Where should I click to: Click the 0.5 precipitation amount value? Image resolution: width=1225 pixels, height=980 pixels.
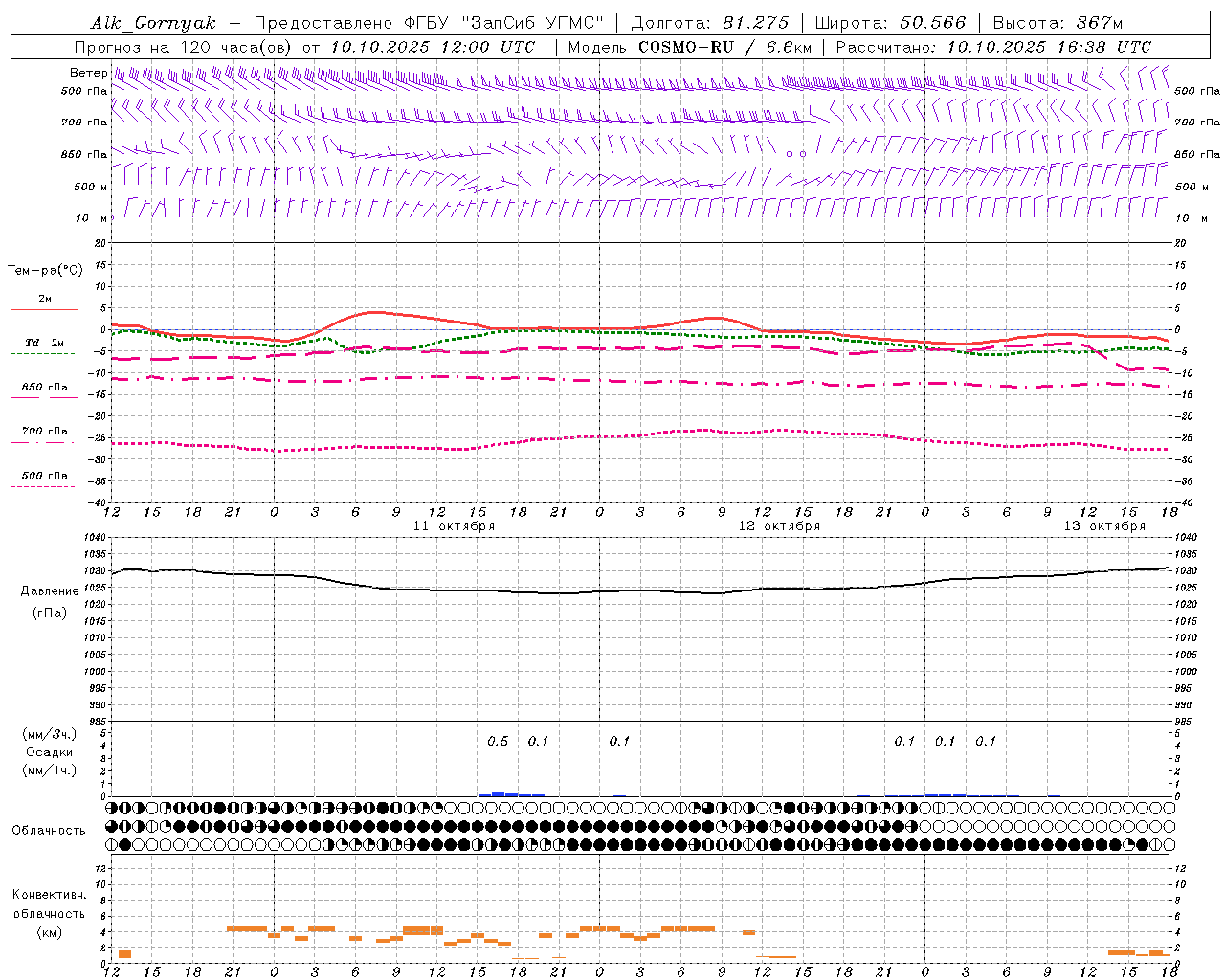click(498, 741)
